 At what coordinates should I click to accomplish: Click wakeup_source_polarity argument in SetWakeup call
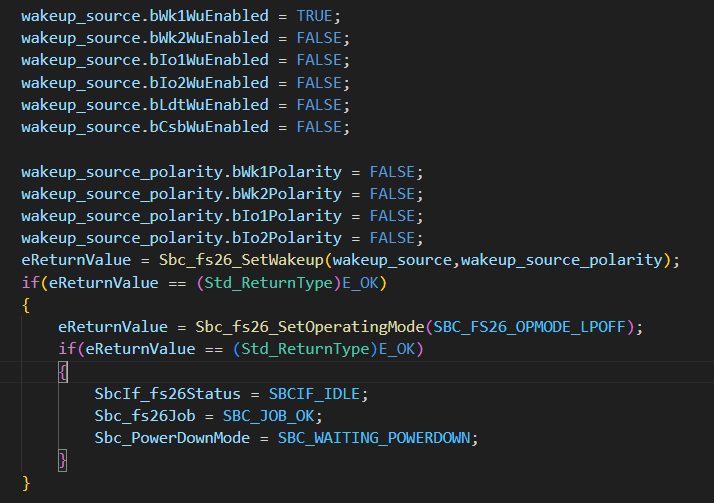click(x=561, y=260)
